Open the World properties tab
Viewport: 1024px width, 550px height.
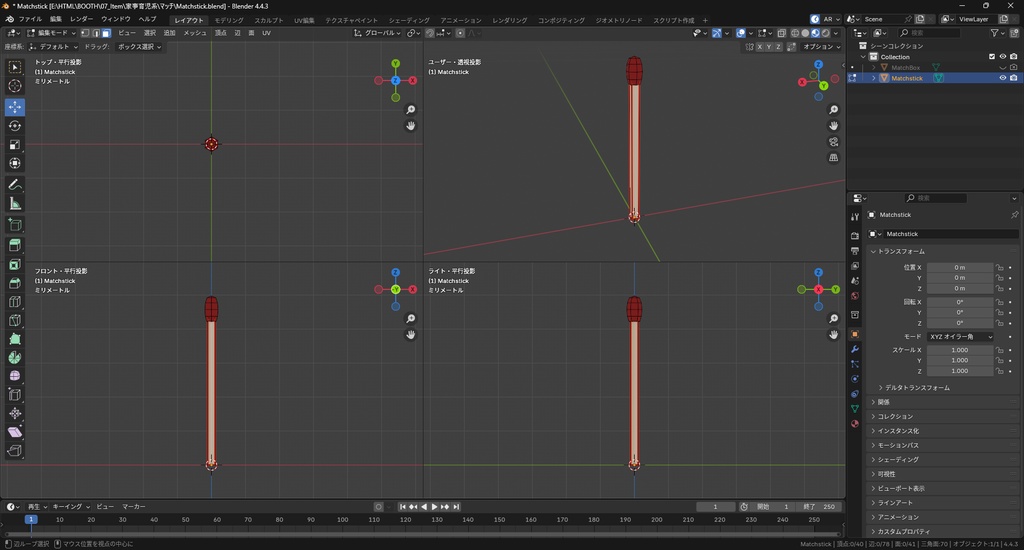[x=855, y=296]
